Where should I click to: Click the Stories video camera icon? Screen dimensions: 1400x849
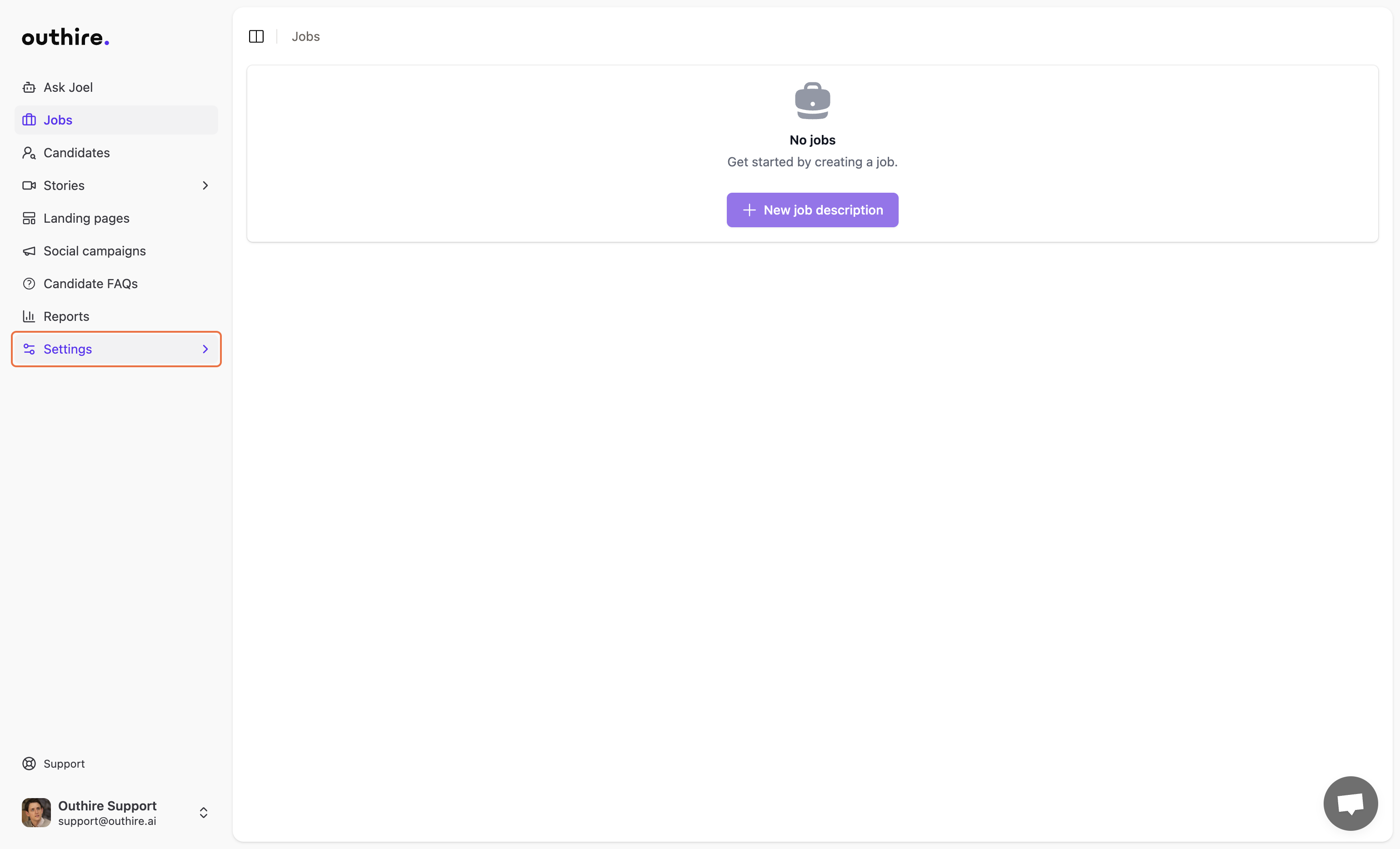pyautogui.click(x=29, y=185)
